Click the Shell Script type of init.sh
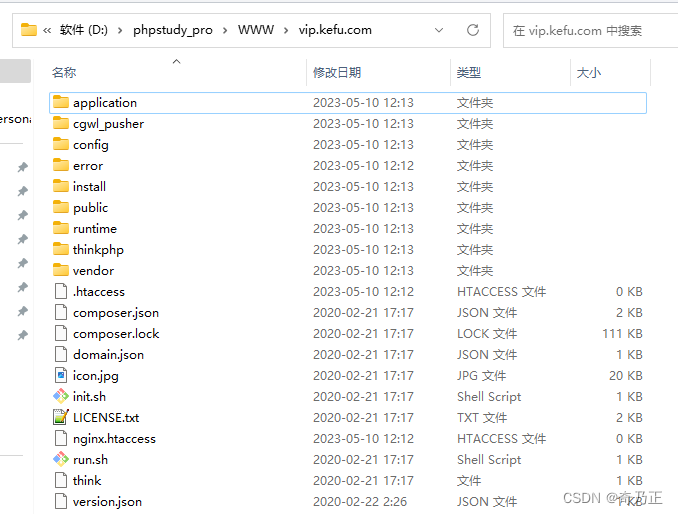Screen dimensions: 678x514 (489, 397)
